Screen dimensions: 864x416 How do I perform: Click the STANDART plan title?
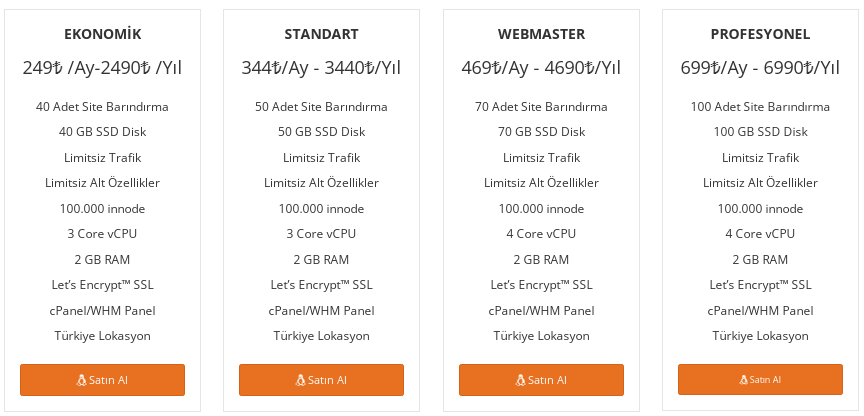point(321,34)
